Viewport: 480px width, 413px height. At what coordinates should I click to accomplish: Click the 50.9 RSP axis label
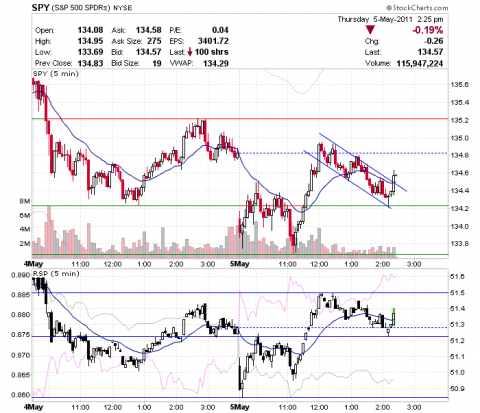[x=458, y=389]
